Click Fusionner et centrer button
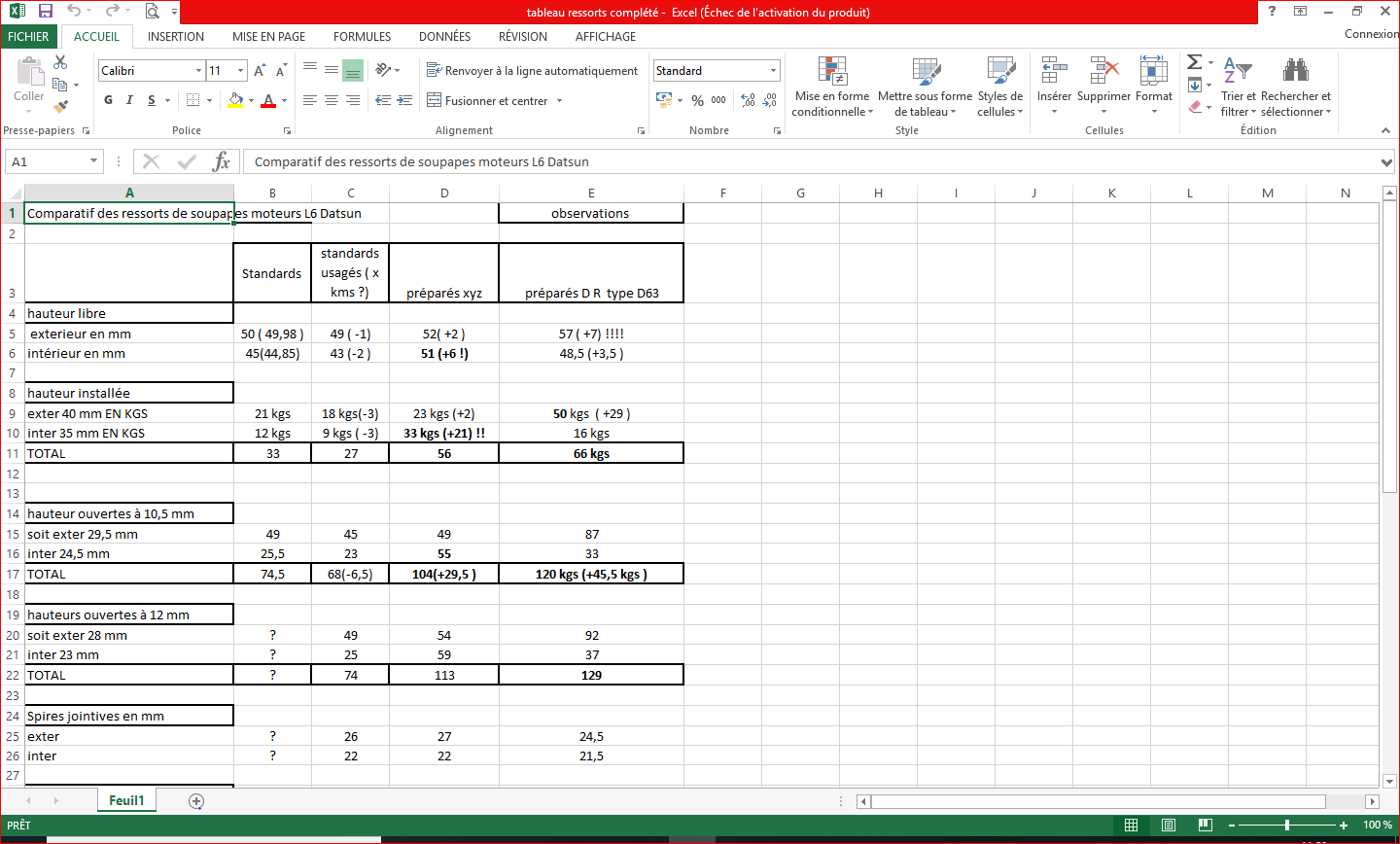Image resolution: width=1400 pixels, height=844 pixels. pyautogui.click(x=487, y=100)
